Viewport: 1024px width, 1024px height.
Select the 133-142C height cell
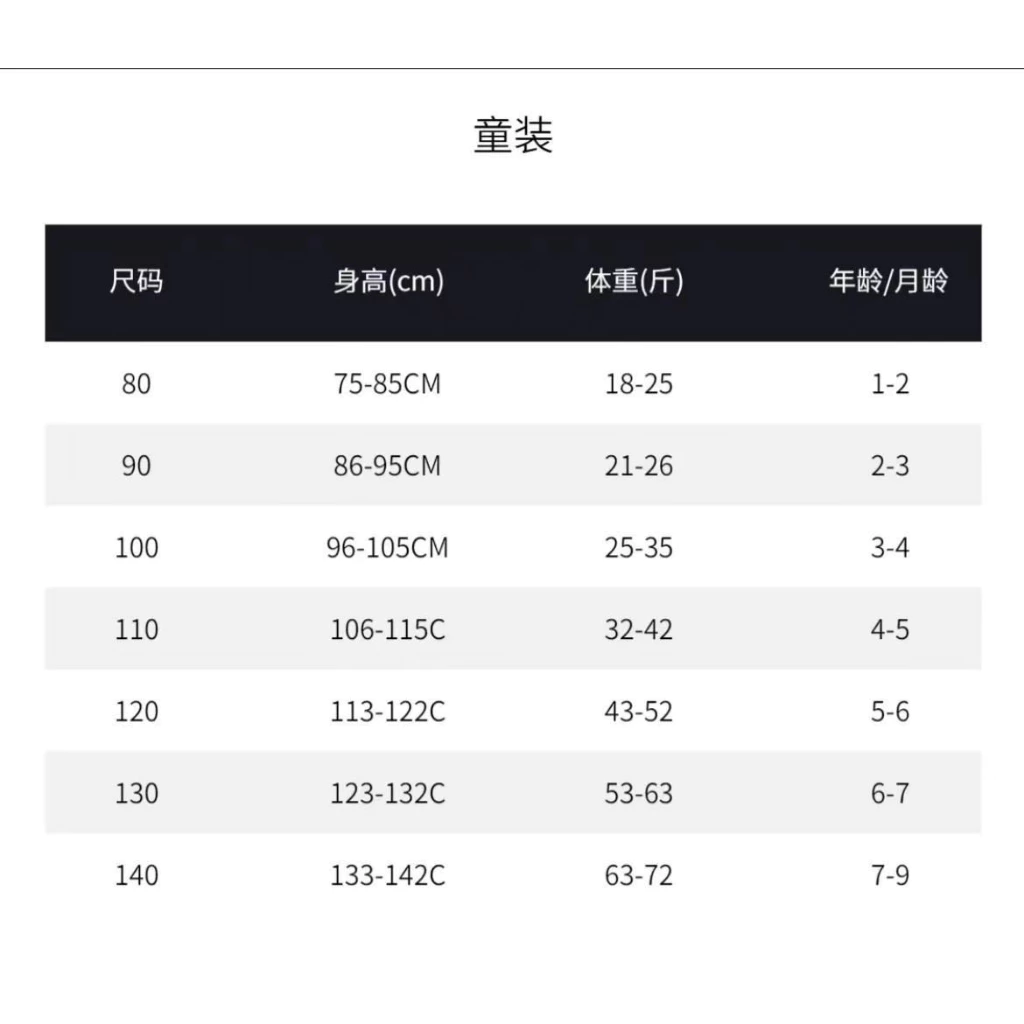point(387,875)
